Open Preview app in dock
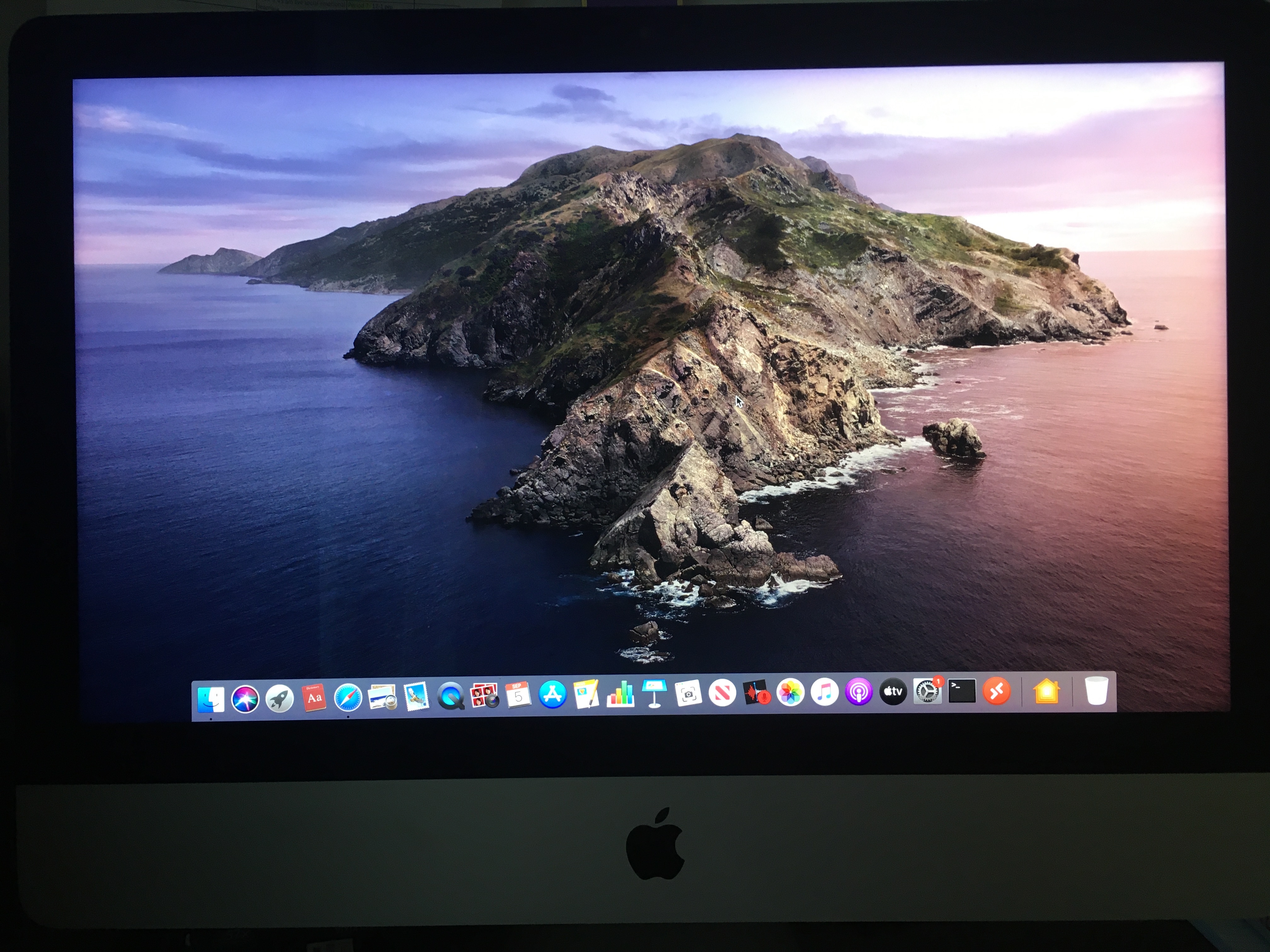Viewport: 1270px width, 952px height. 382,697
